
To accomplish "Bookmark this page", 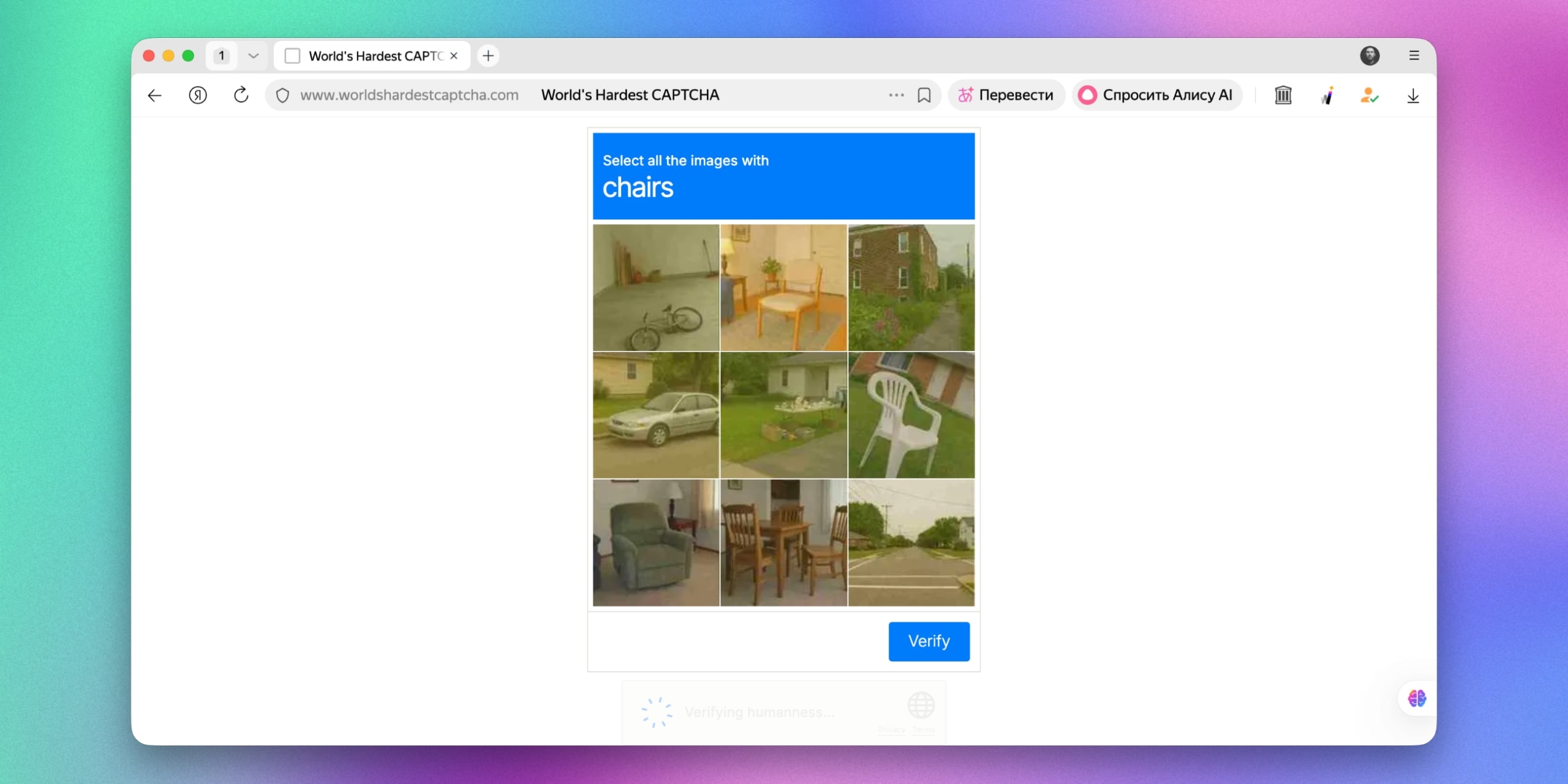I will (924, 95).
